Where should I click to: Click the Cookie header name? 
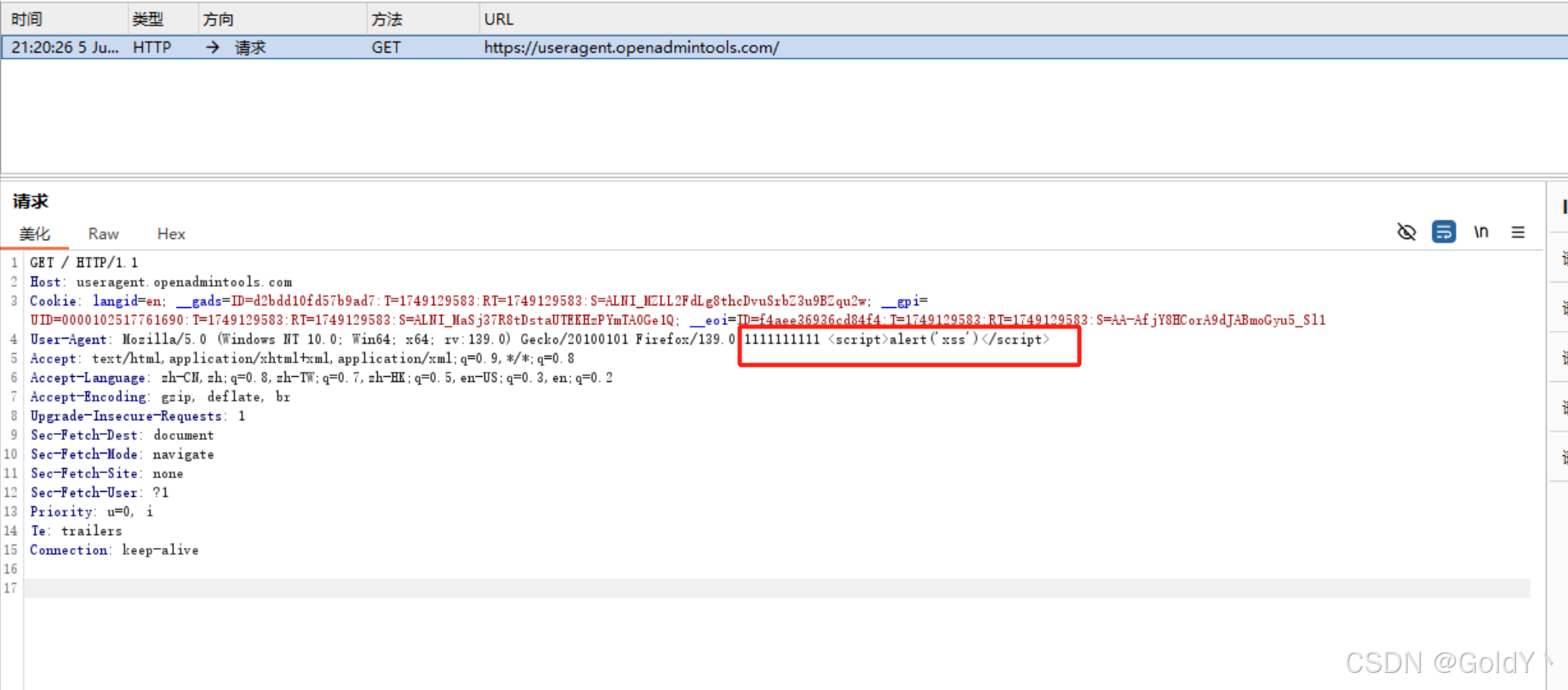54,301
